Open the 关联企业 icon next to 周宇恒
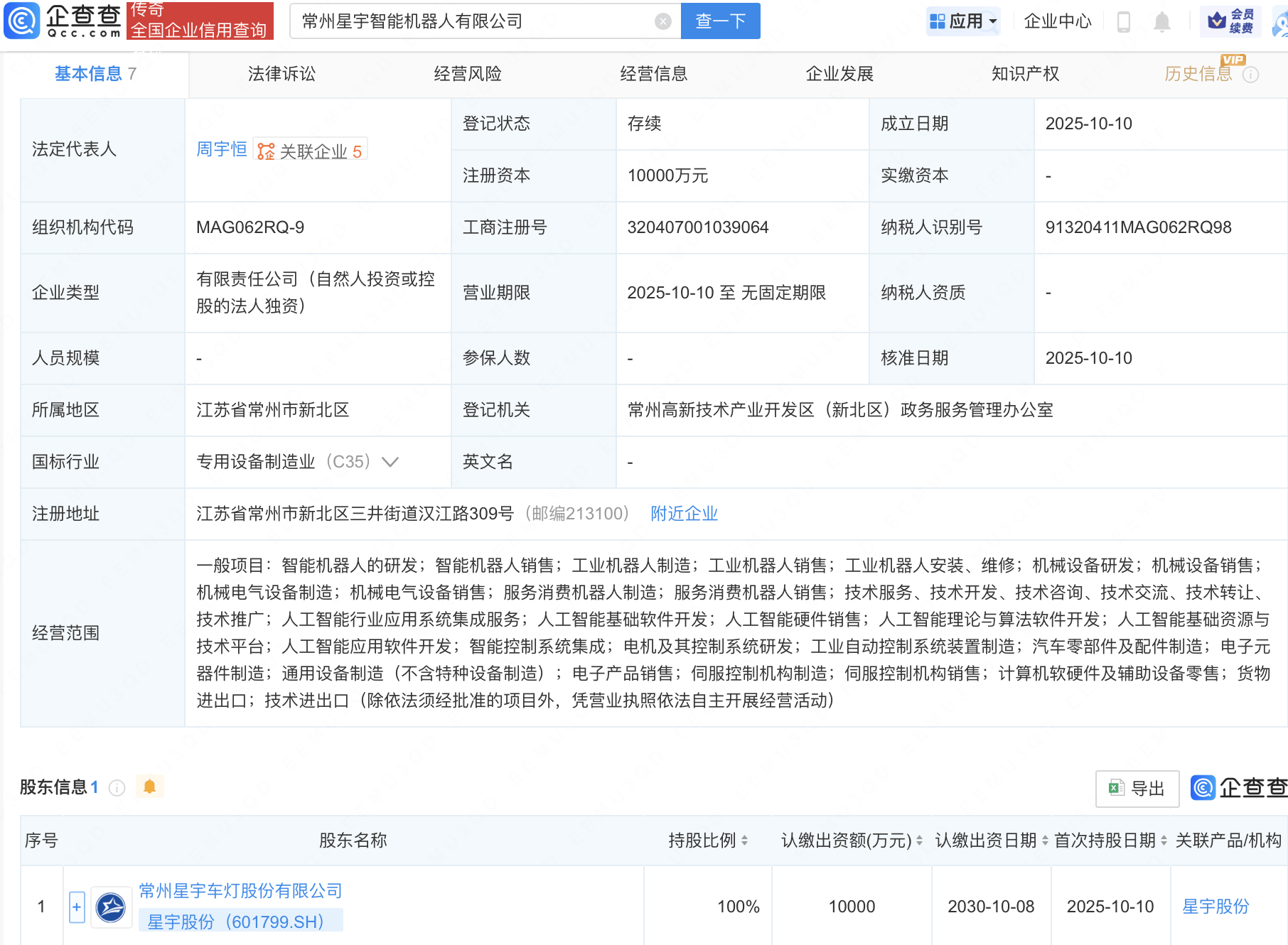This screenshot has height=945, width=1288. pos(267,150)
